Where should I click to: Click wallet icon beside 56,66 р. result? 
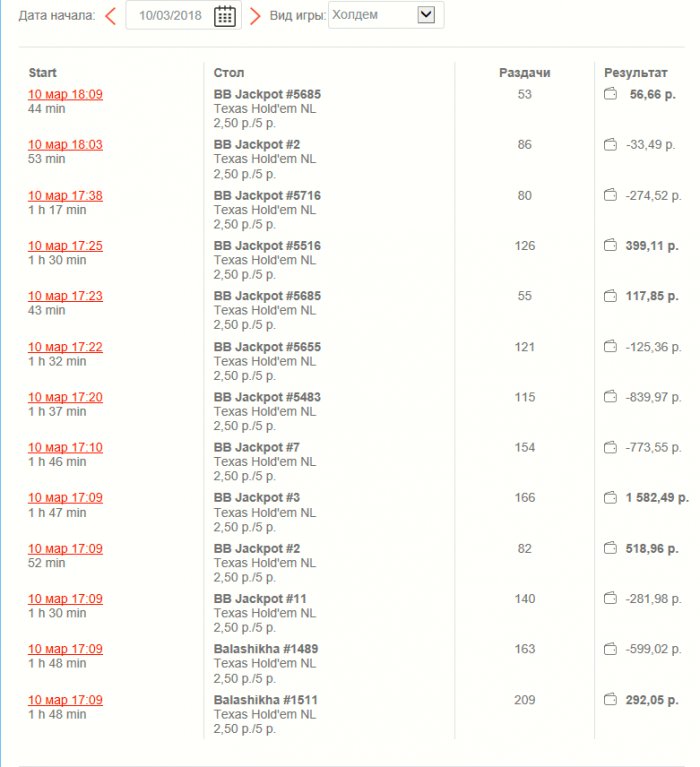coord(611,94)
